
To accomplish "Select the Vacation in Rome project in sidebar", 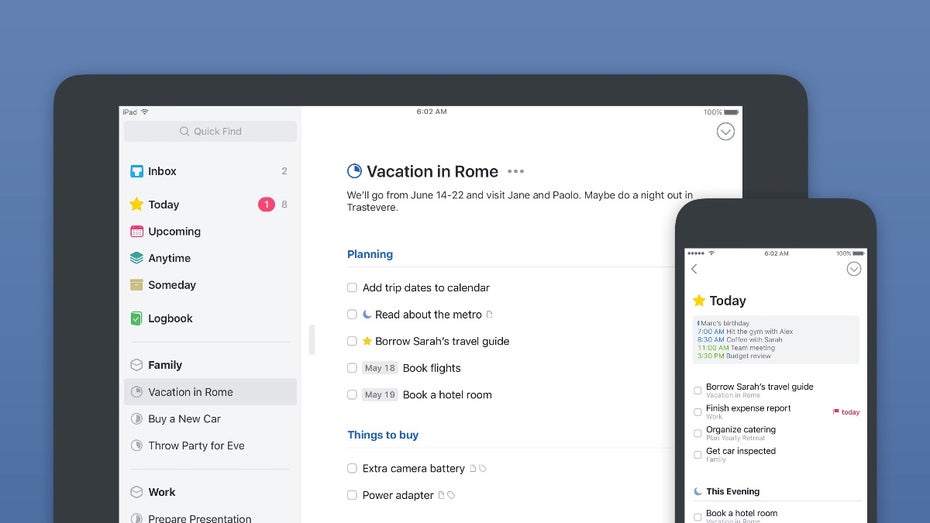I will point(211,392).
